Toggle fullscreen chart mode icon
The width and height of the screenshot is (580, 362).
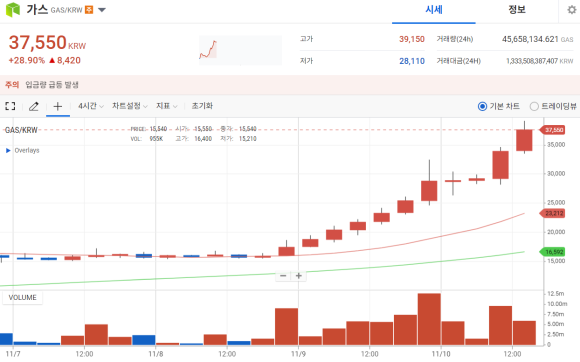coord(10,106)
